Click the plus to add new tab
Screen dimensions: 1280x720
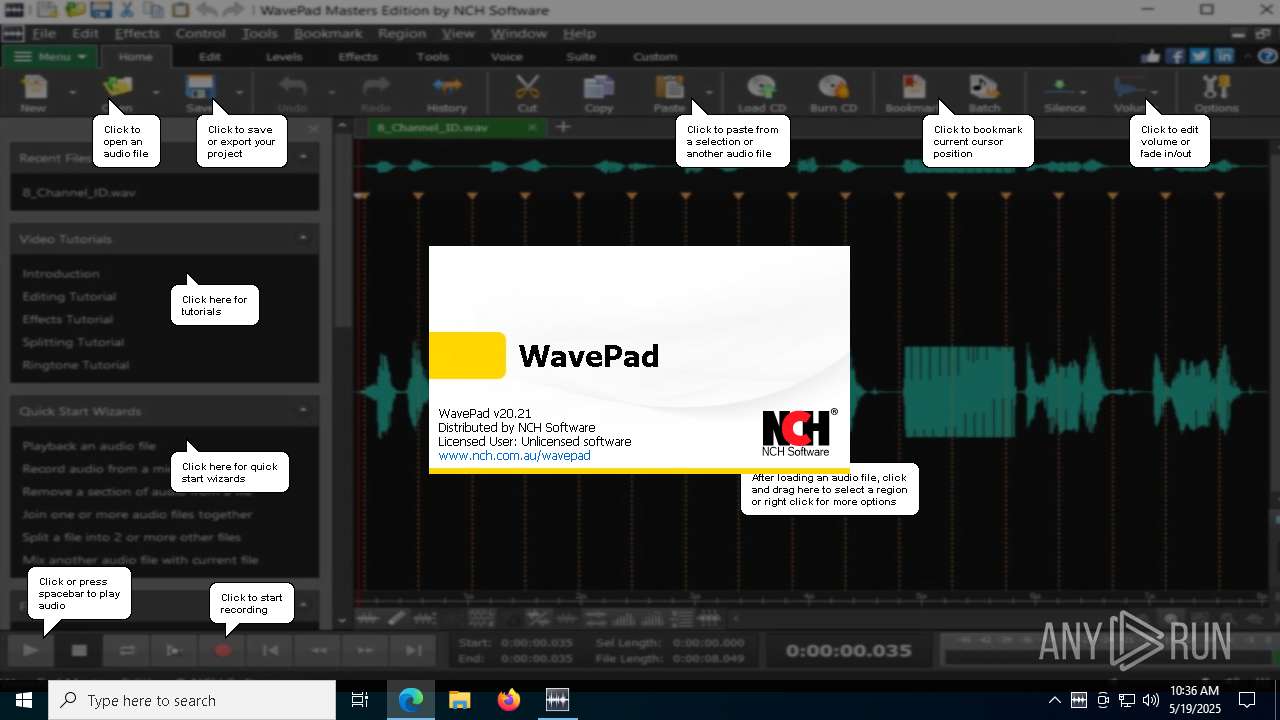[563, 127]
